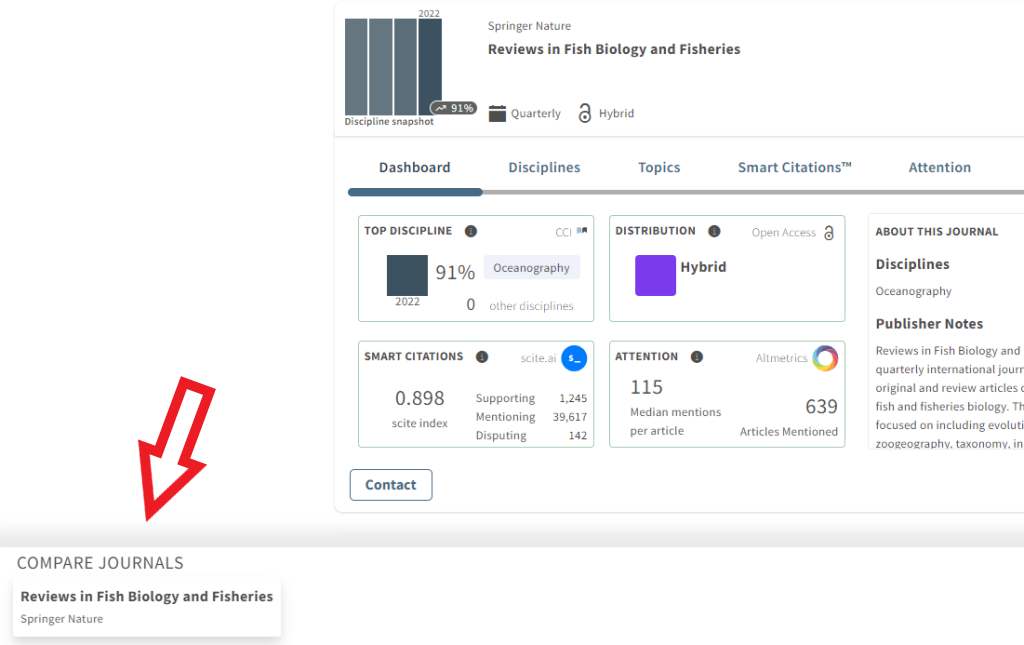This screenshot has width=1024, height=645.
Task: Click the CCI flag icon
Action: point(582,231)
